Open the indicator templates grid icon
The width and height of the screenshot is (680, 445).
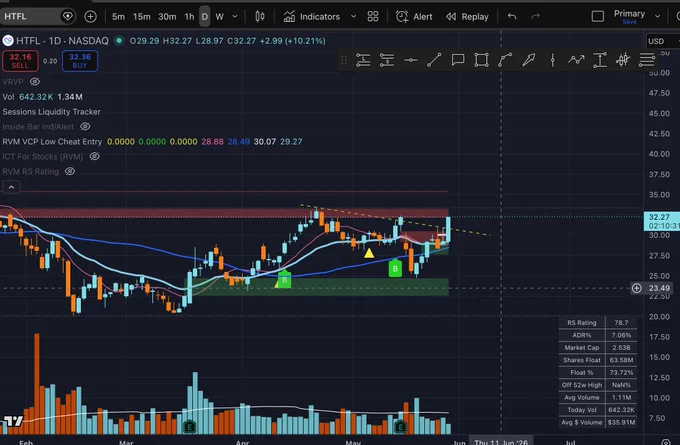(373, 16)
